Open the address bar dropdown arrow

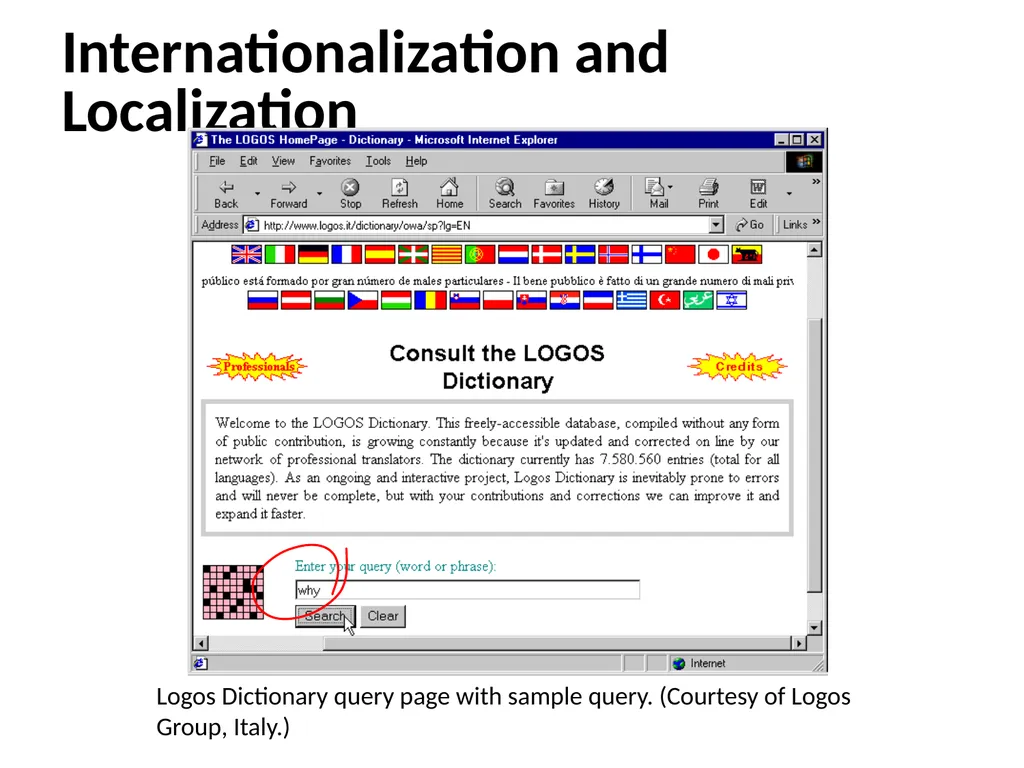pyautogui.click(x=716, y=225)
